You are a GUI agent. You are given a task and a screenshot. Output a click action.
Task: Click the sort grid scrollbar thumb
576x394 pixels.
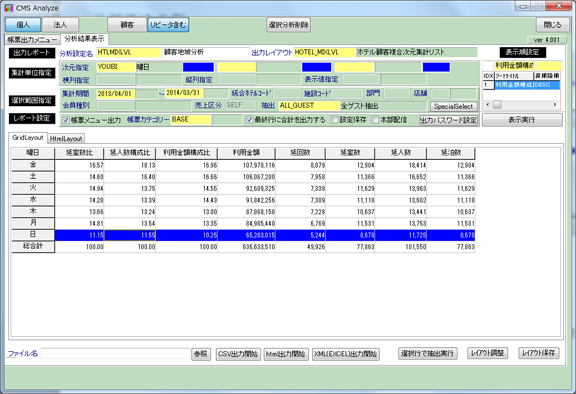coord(497,105)
